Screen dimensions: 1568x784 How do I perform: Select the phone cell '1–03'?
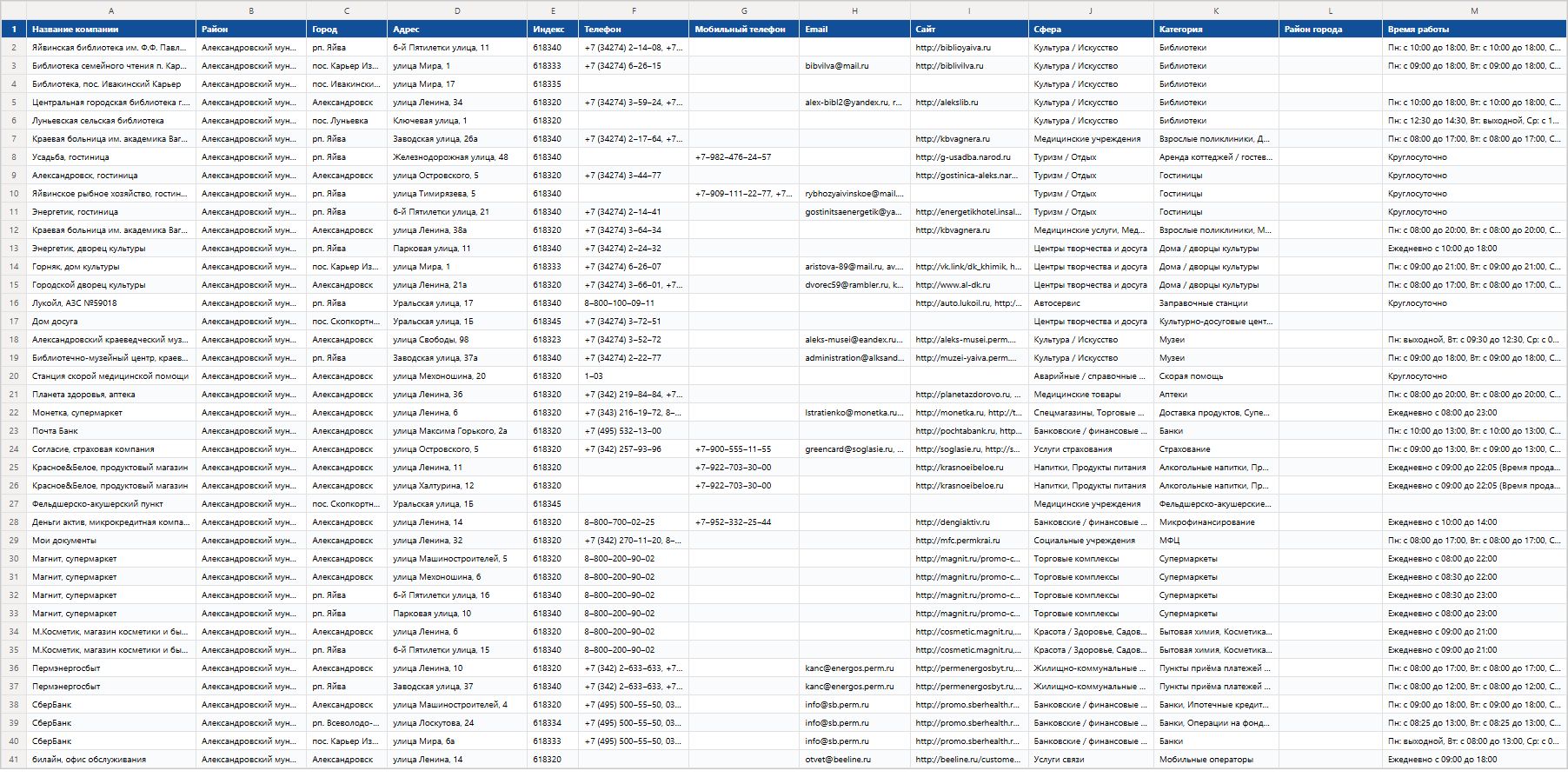634,376
